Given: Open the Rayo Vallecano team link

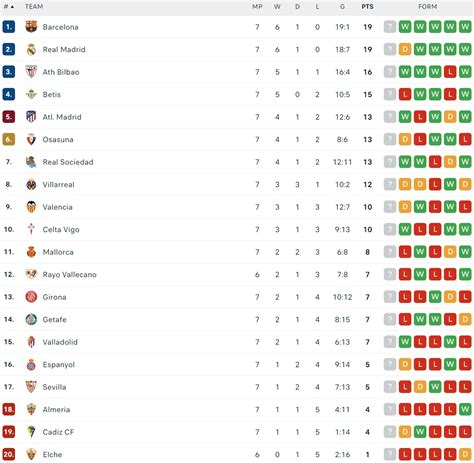Looking at the screenshot, I should pyautogui.click(x=70, y=274).
